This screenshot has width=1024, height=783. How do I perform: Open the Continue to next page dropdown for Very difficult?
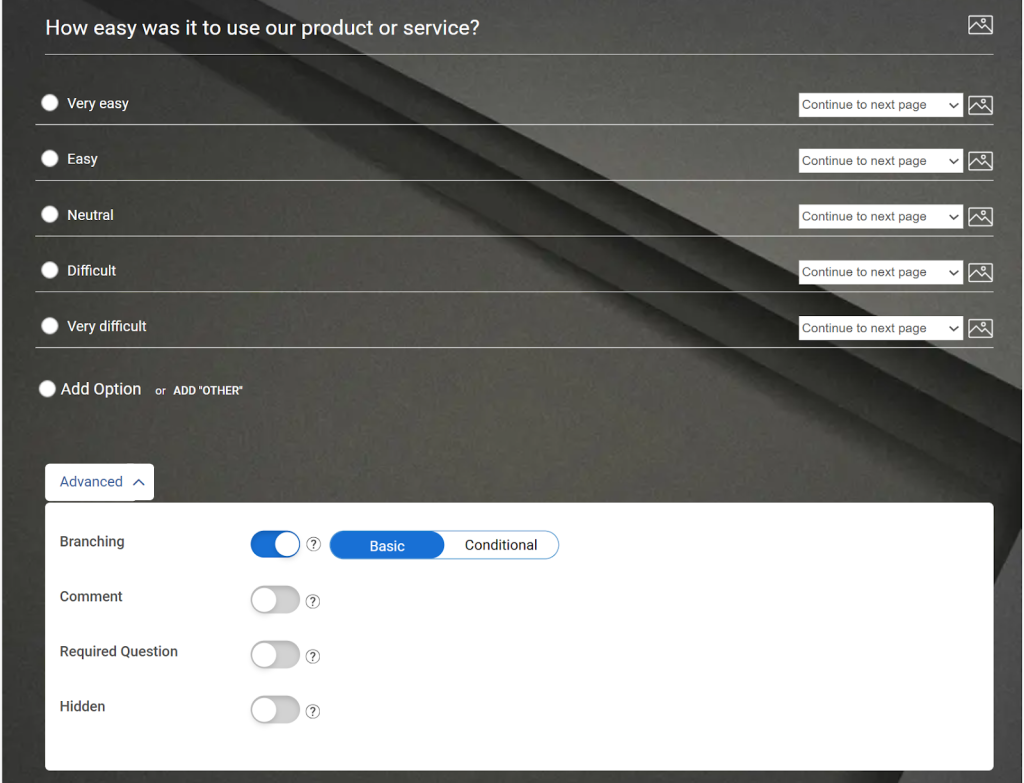(880, 327)
